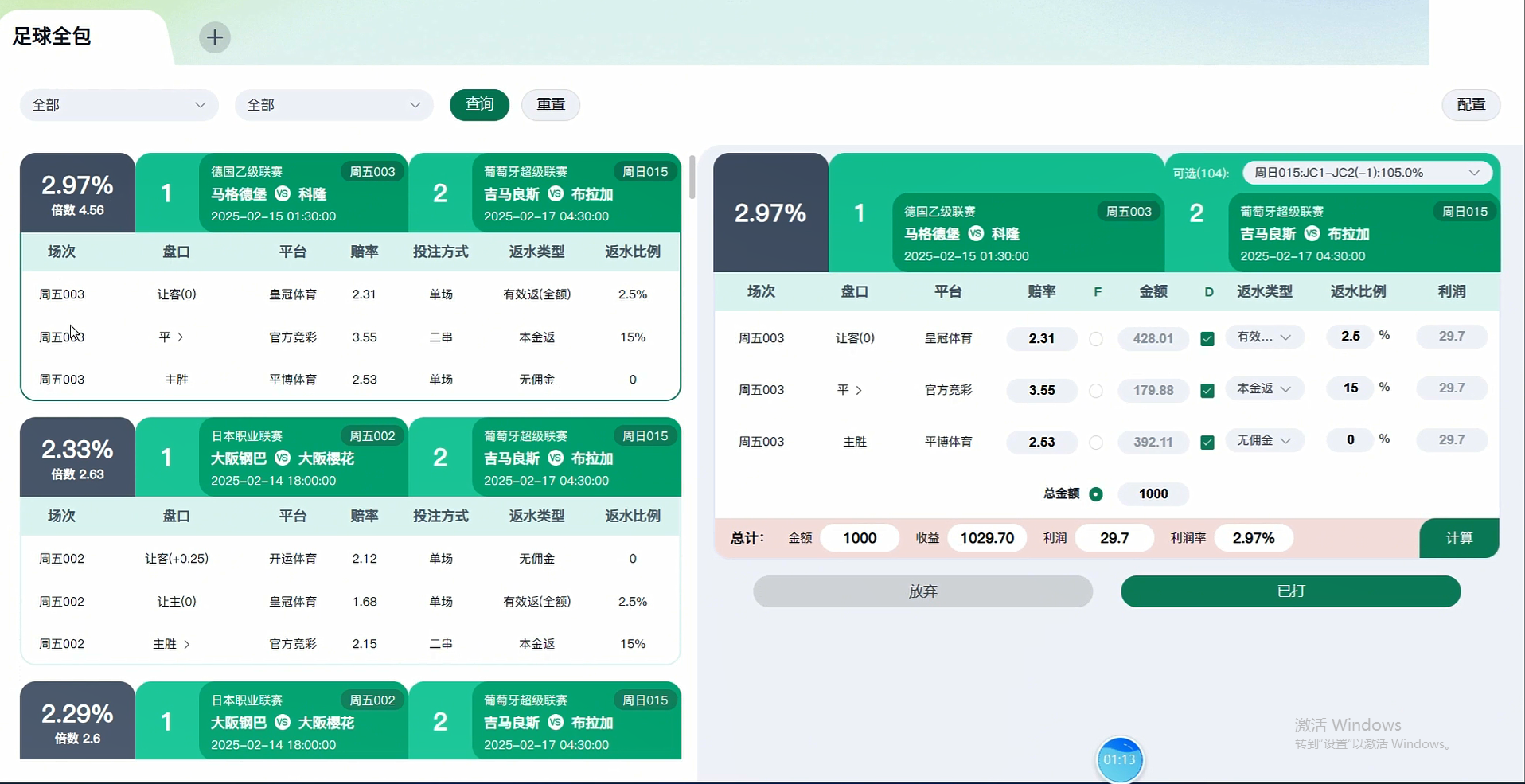Open the 无佣金 rebate type dropdown

pyautogui.click(x=1264, y=441)
